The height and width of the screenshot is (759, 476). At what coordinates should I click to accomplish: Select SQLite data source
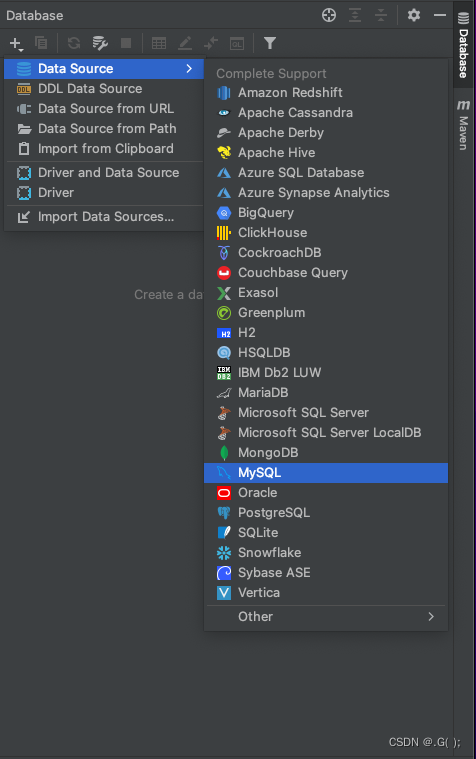pos(326,532)
